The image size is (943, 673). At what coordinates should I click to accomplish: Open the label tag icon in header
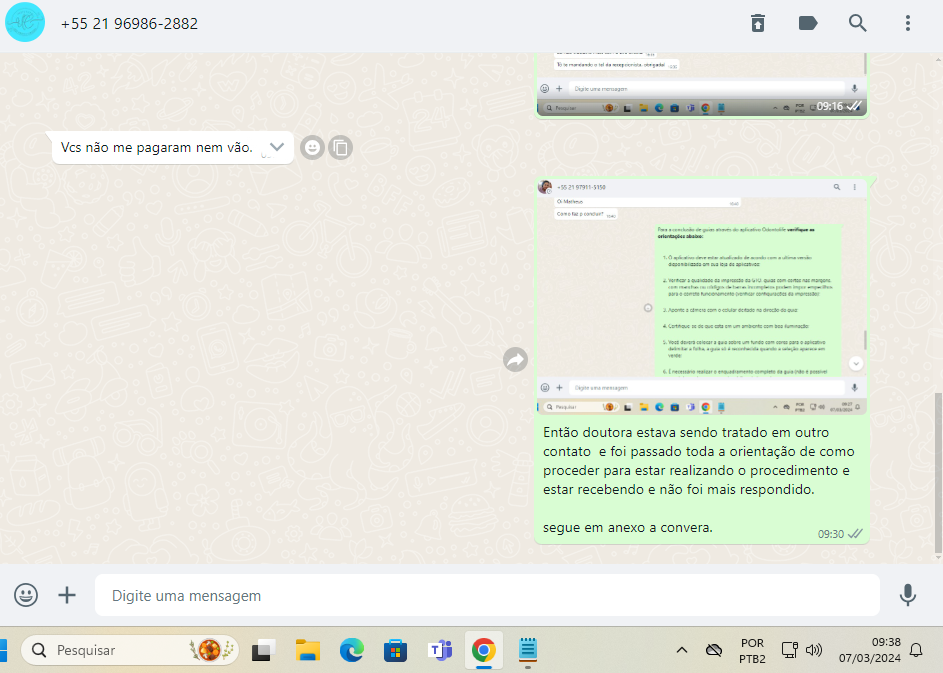[808, 23]
